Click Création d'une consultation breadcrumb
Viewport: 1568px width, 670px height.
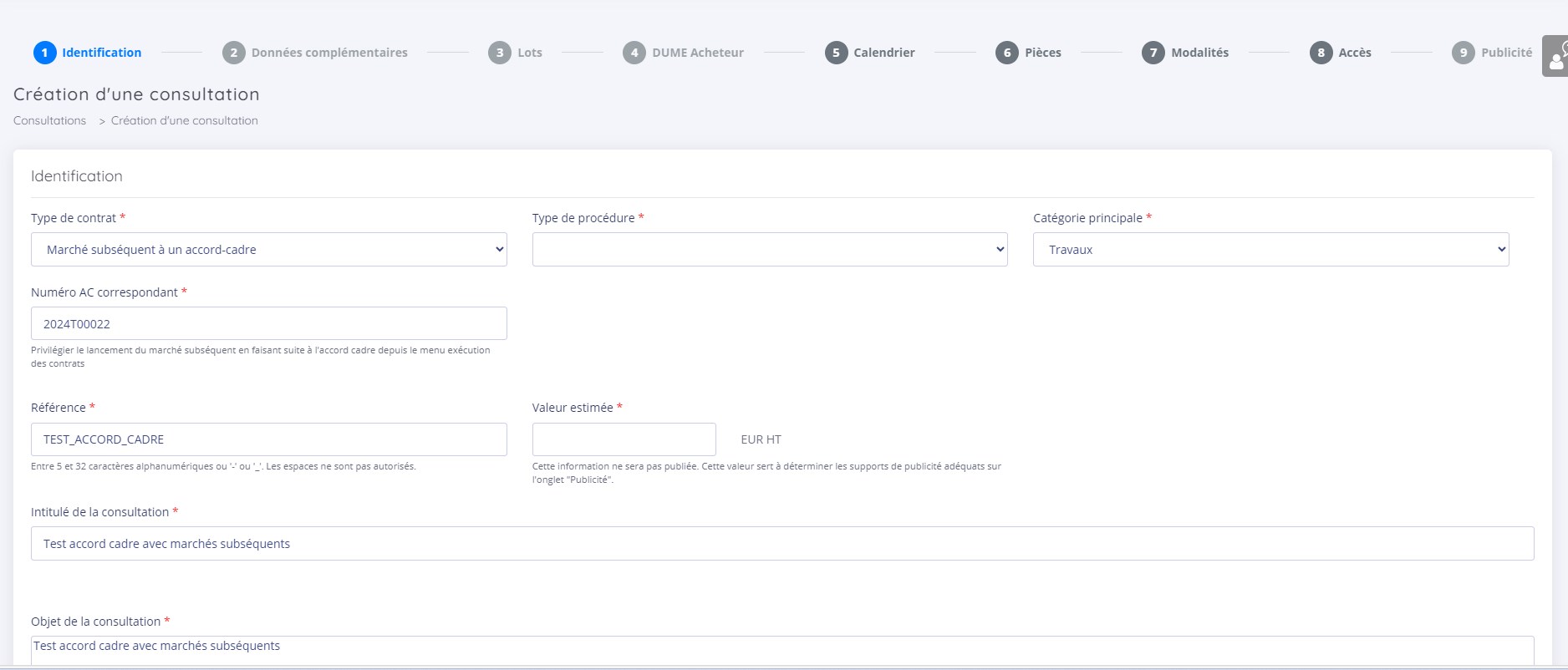(184, 120)
